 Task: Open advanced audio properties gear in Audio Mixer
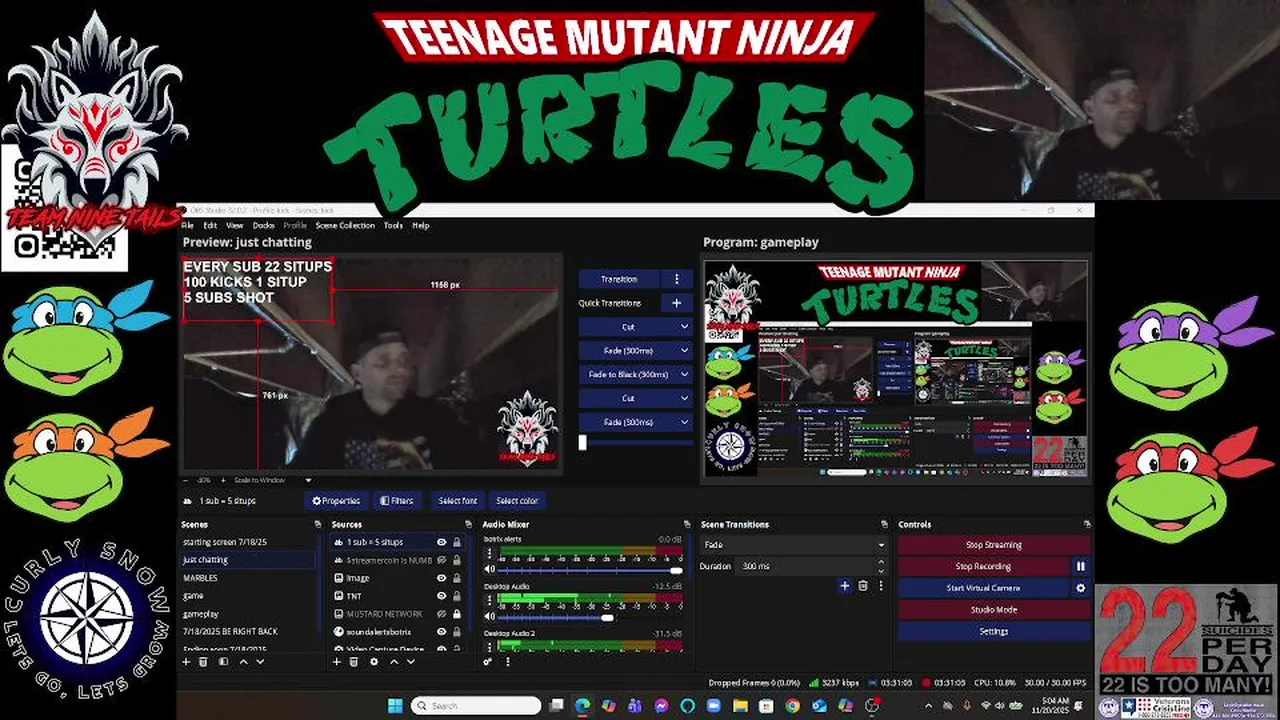(x=488, y=661)
